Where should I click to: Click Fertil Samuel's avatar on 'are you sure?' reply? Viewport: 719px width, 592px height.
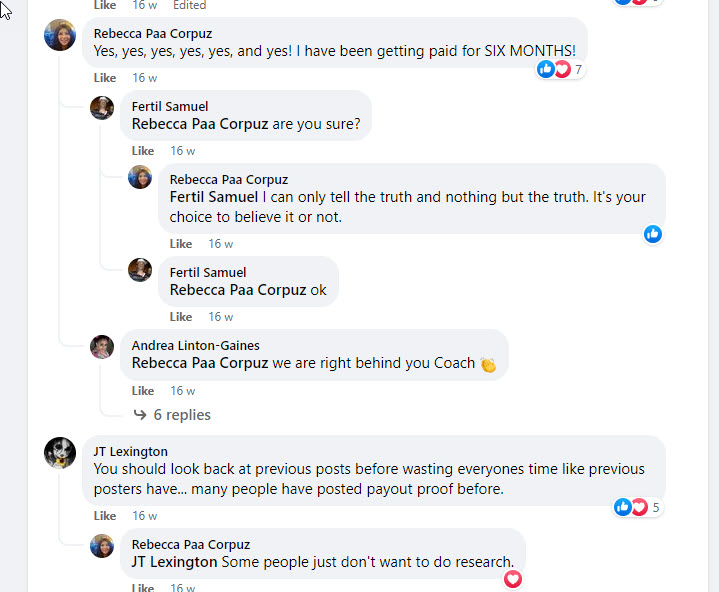pyautogui.click(x=102, y=108)
